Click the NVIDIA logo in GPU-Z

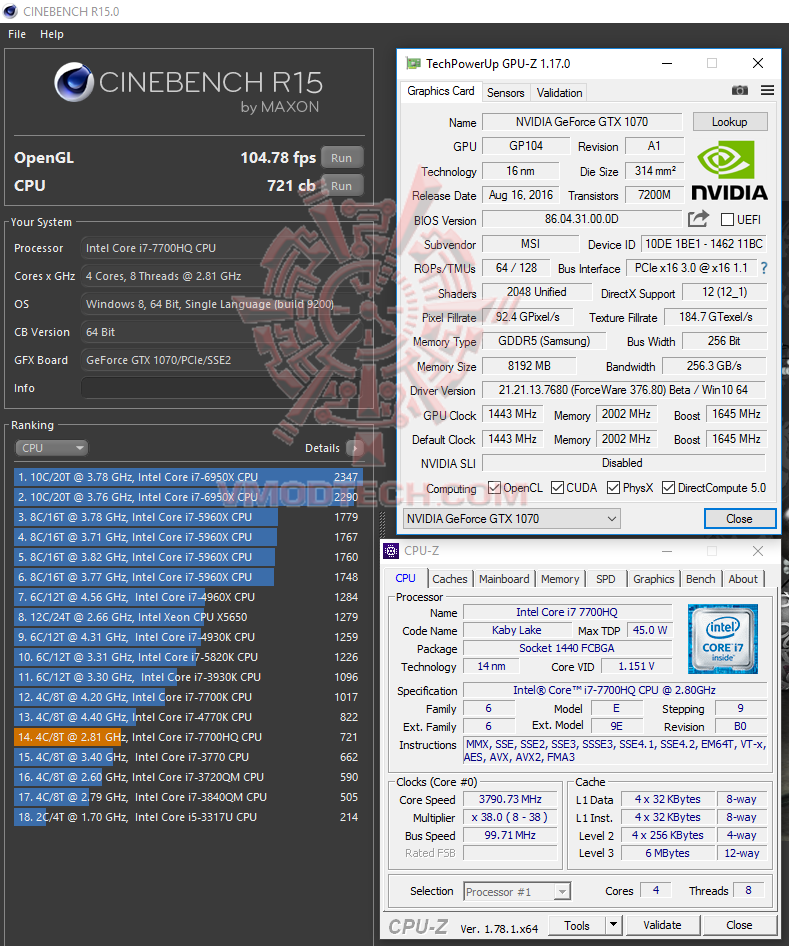tap(729, 171)
